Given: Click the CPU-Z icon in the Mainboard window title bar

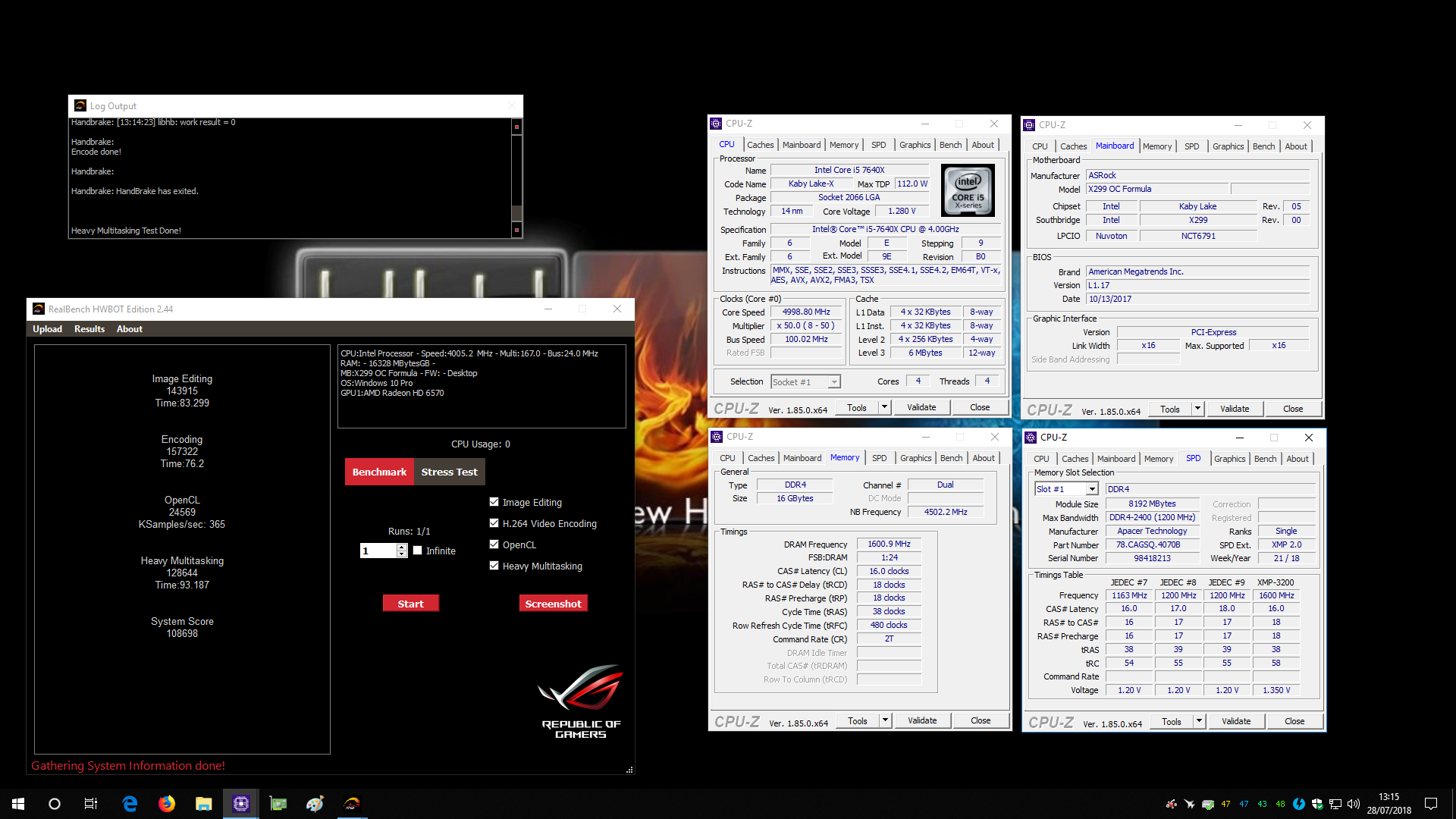Looking at the screenshot, I should click(1029, 125).
